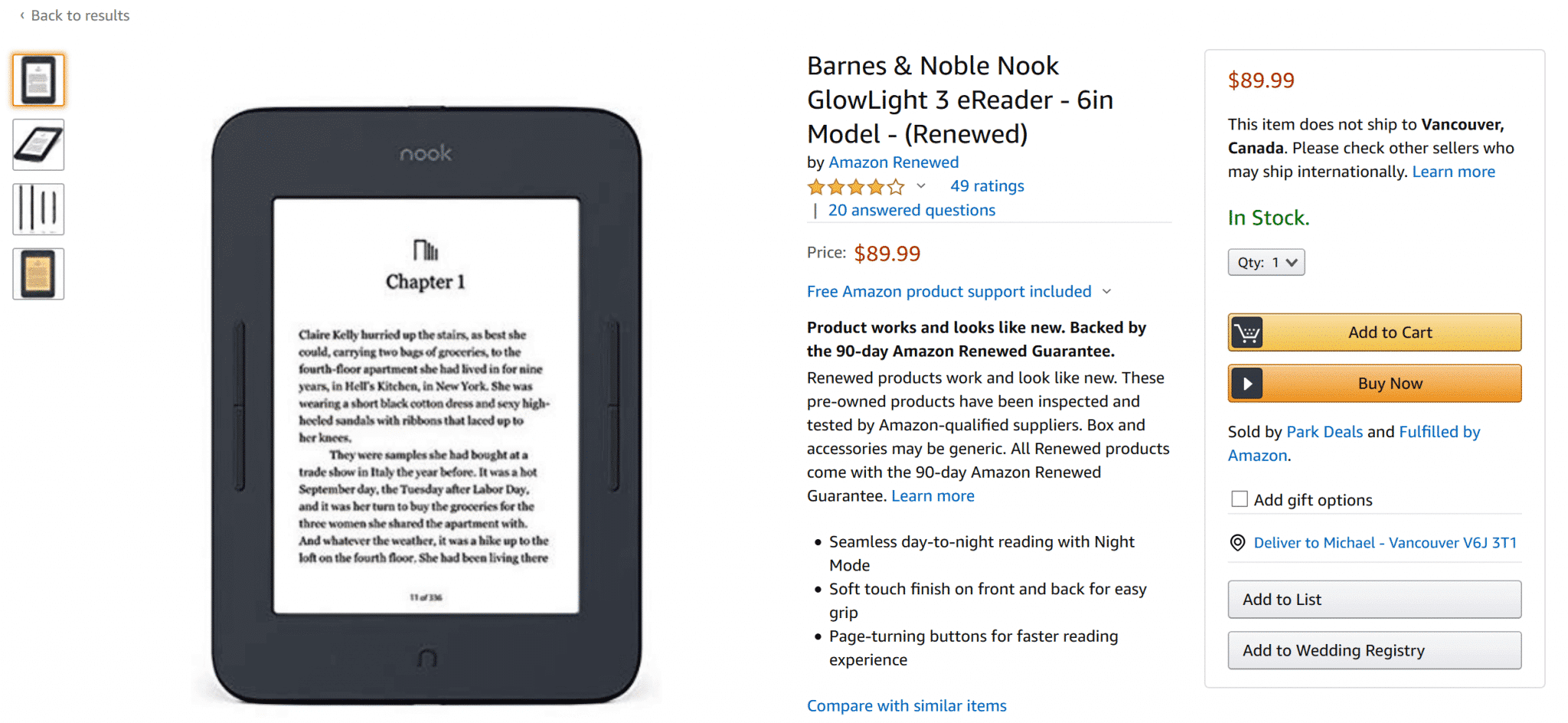
Task: Click the play arrow icon on Buy Now
Action: coord(1247,384)
